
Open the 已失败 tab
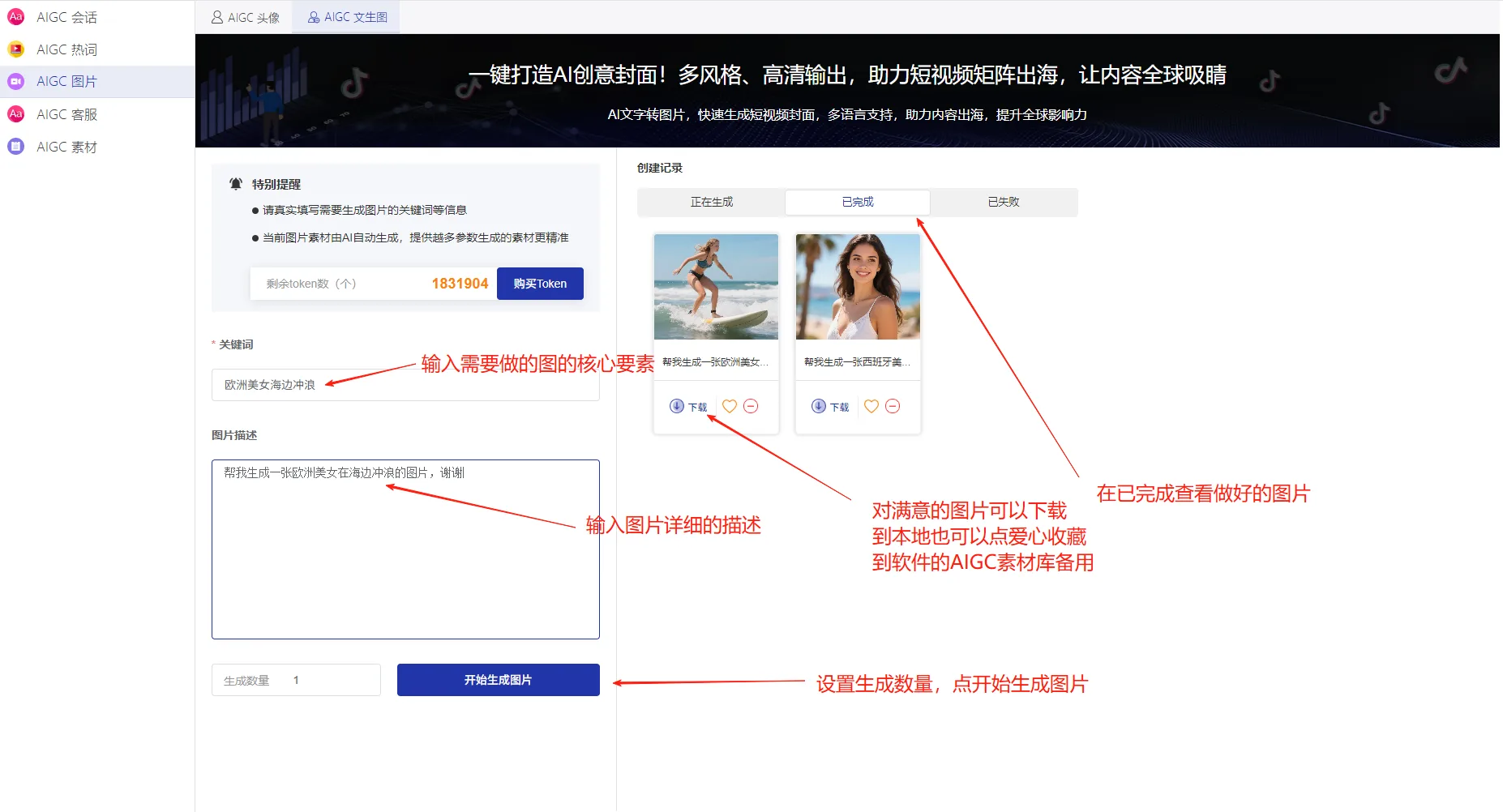click(x=1004, y=202)
